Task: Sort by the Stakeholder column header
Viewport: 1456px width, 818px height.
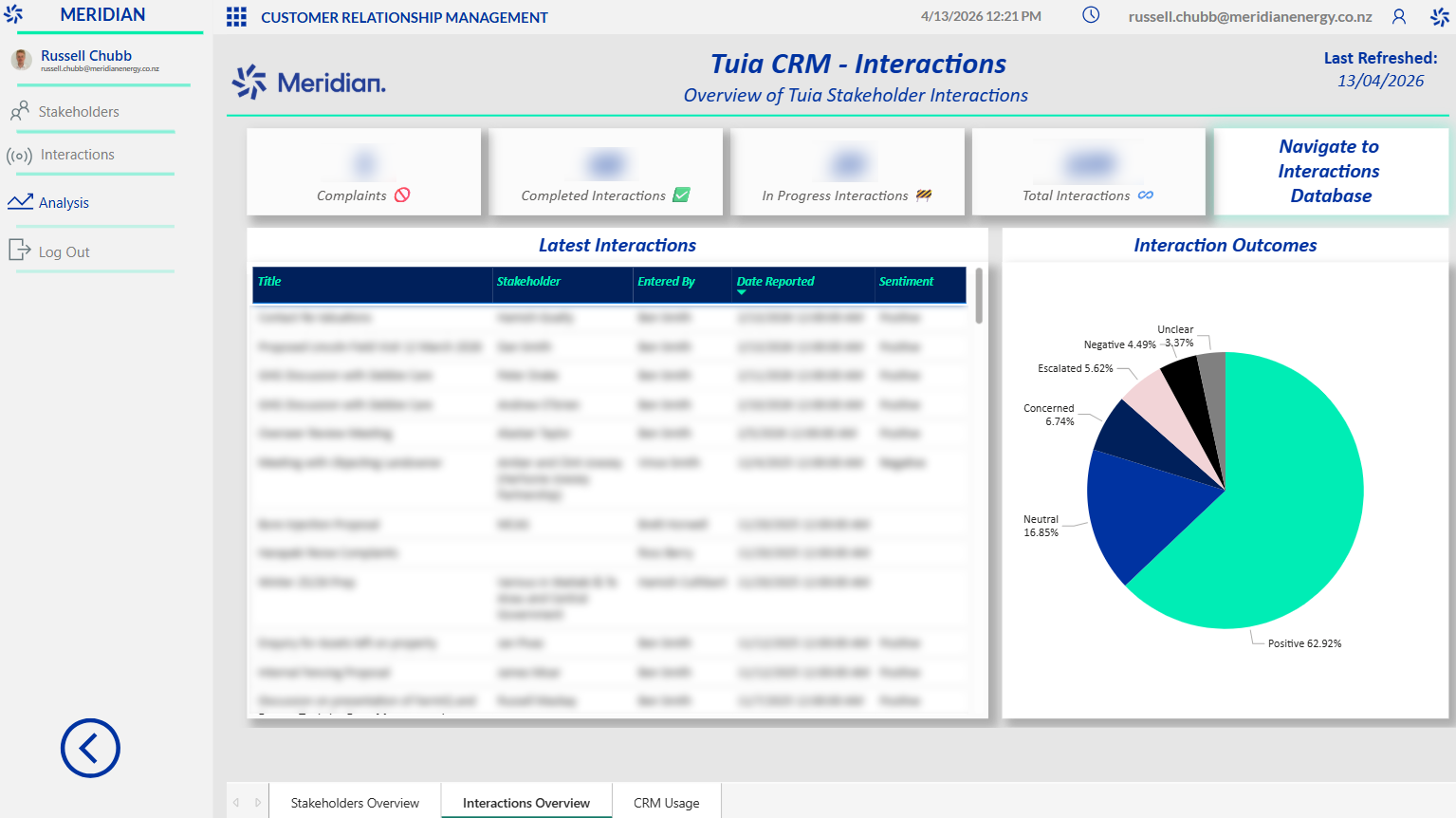Action: click(x=528, y=282)
